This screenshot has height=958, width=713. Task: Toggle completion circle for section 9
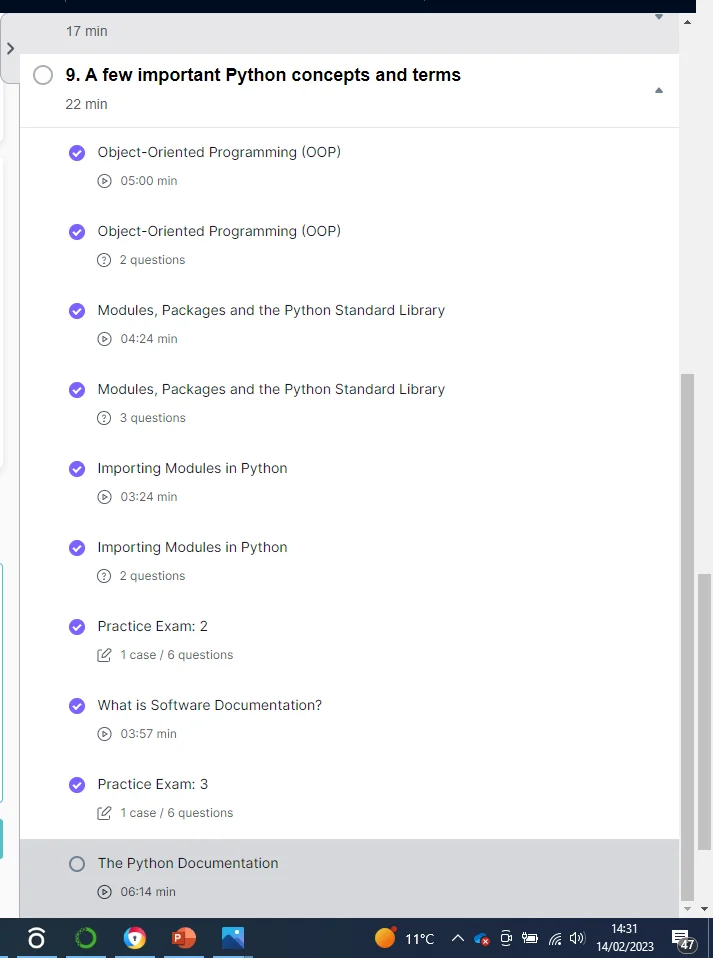coord(43,75)
